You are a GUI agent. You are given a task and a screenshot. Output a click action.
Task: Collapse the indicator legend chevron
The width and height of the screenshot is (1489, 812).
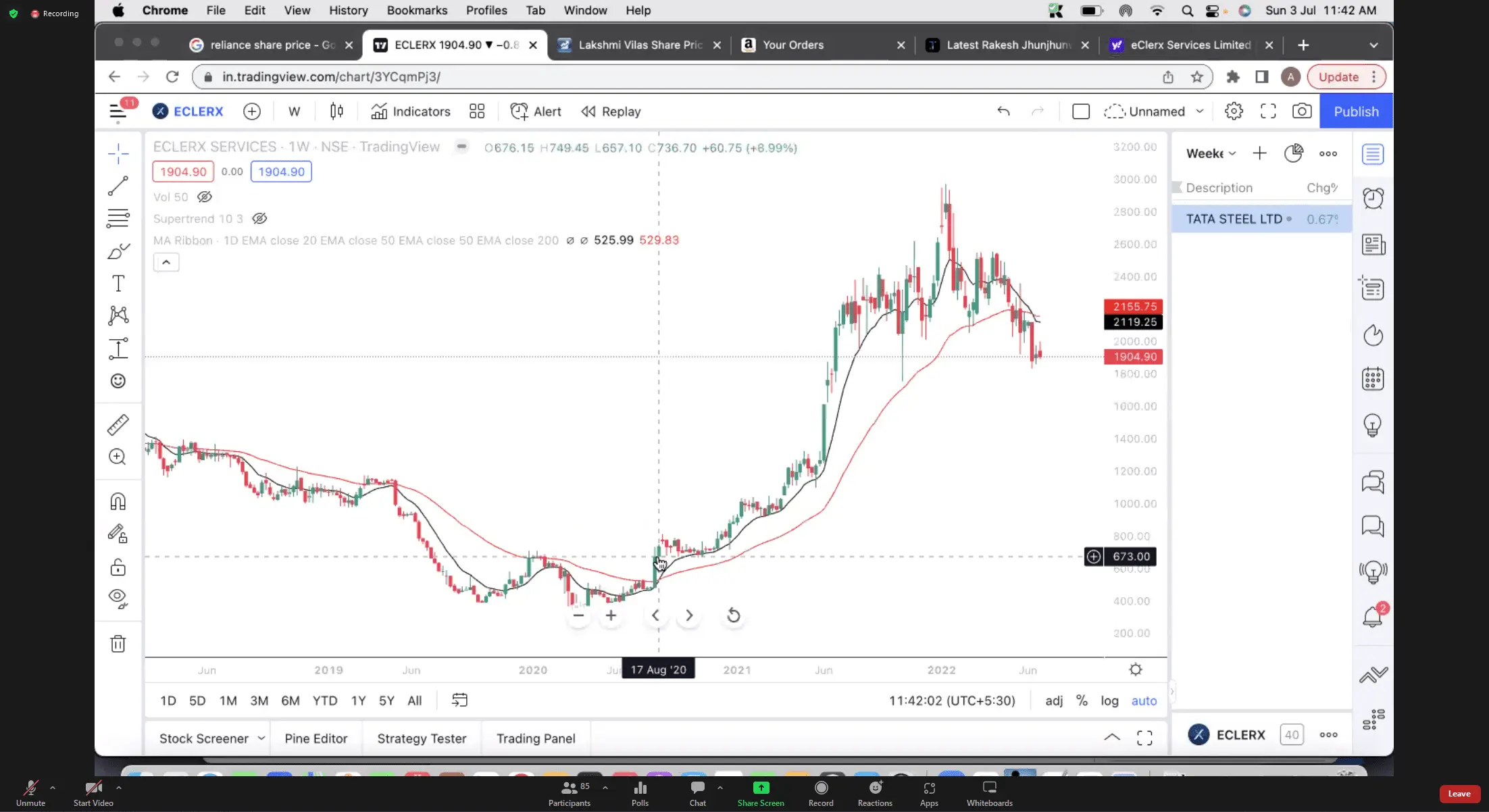click(166, 262)
